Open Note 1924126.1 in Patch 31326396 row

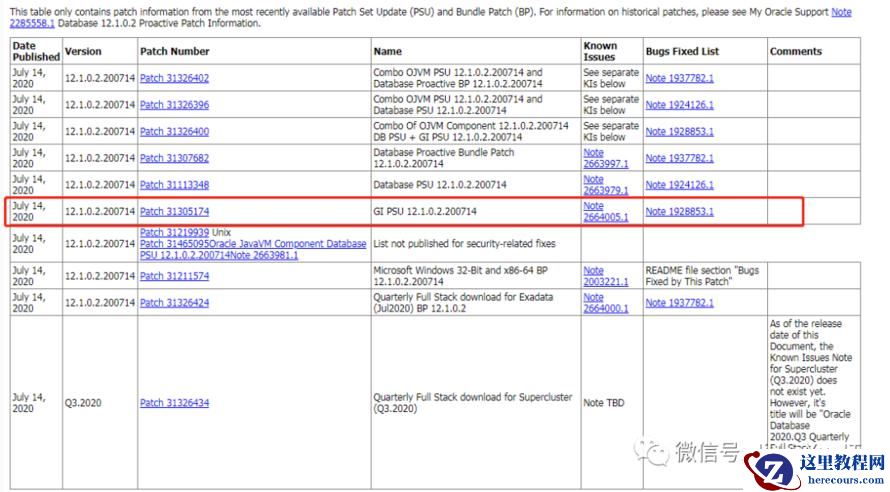(679, 105)
